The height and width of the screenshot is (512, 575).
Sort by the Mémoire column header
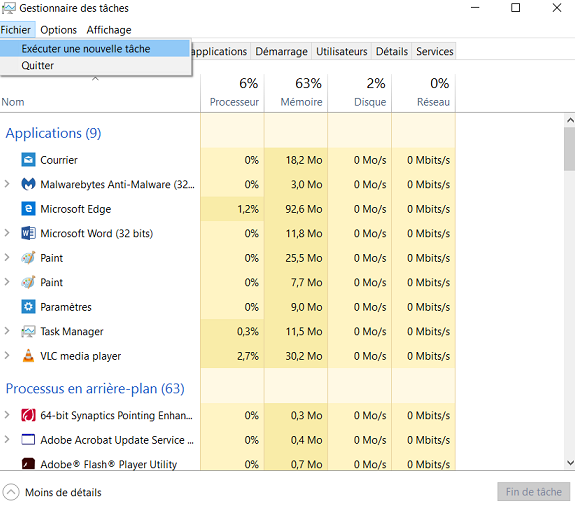[296, 93]
